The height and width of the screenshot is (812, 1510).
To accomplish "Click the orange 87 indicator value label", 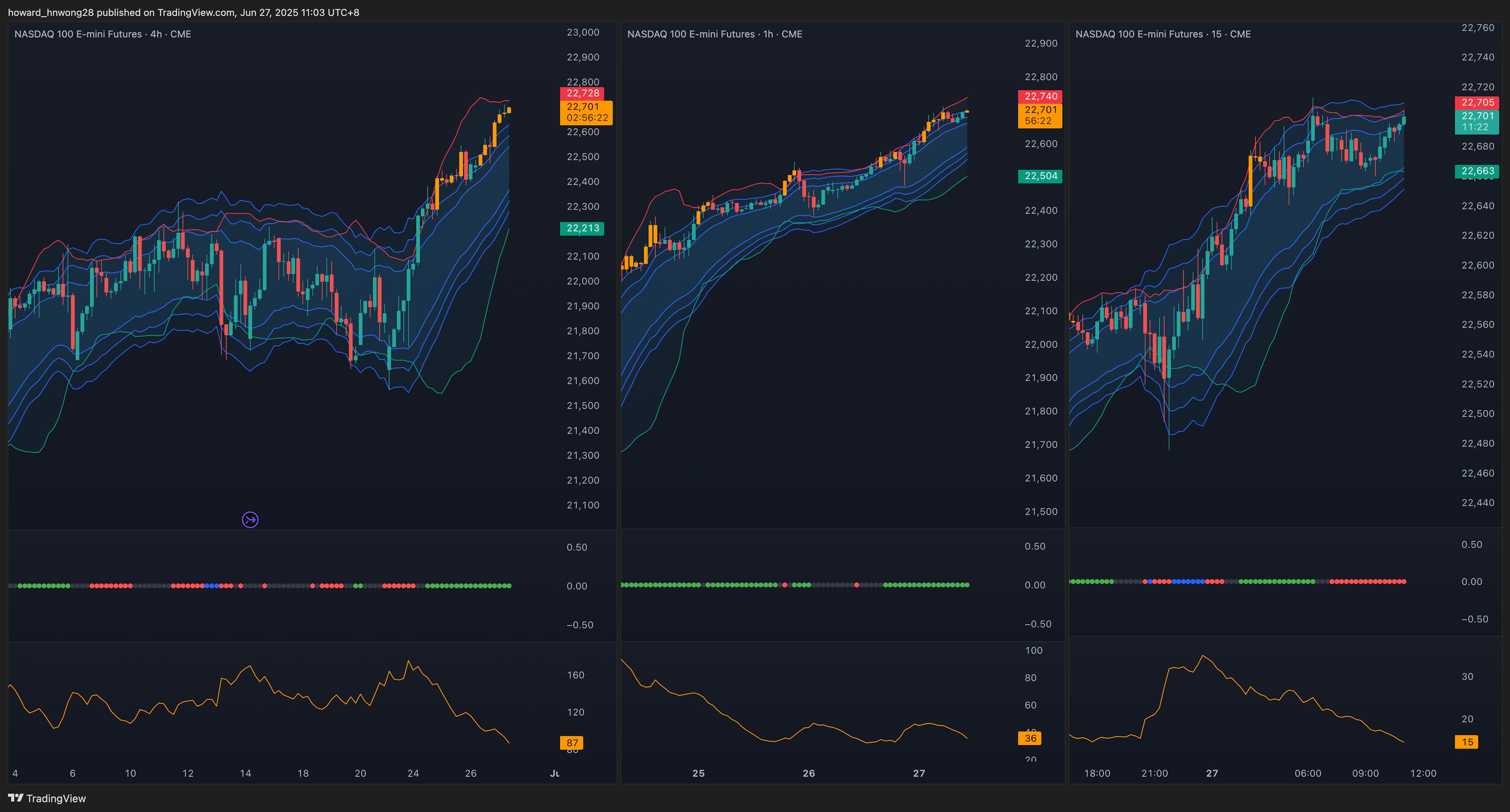I will pyautogui.click(x=571, y=743).
